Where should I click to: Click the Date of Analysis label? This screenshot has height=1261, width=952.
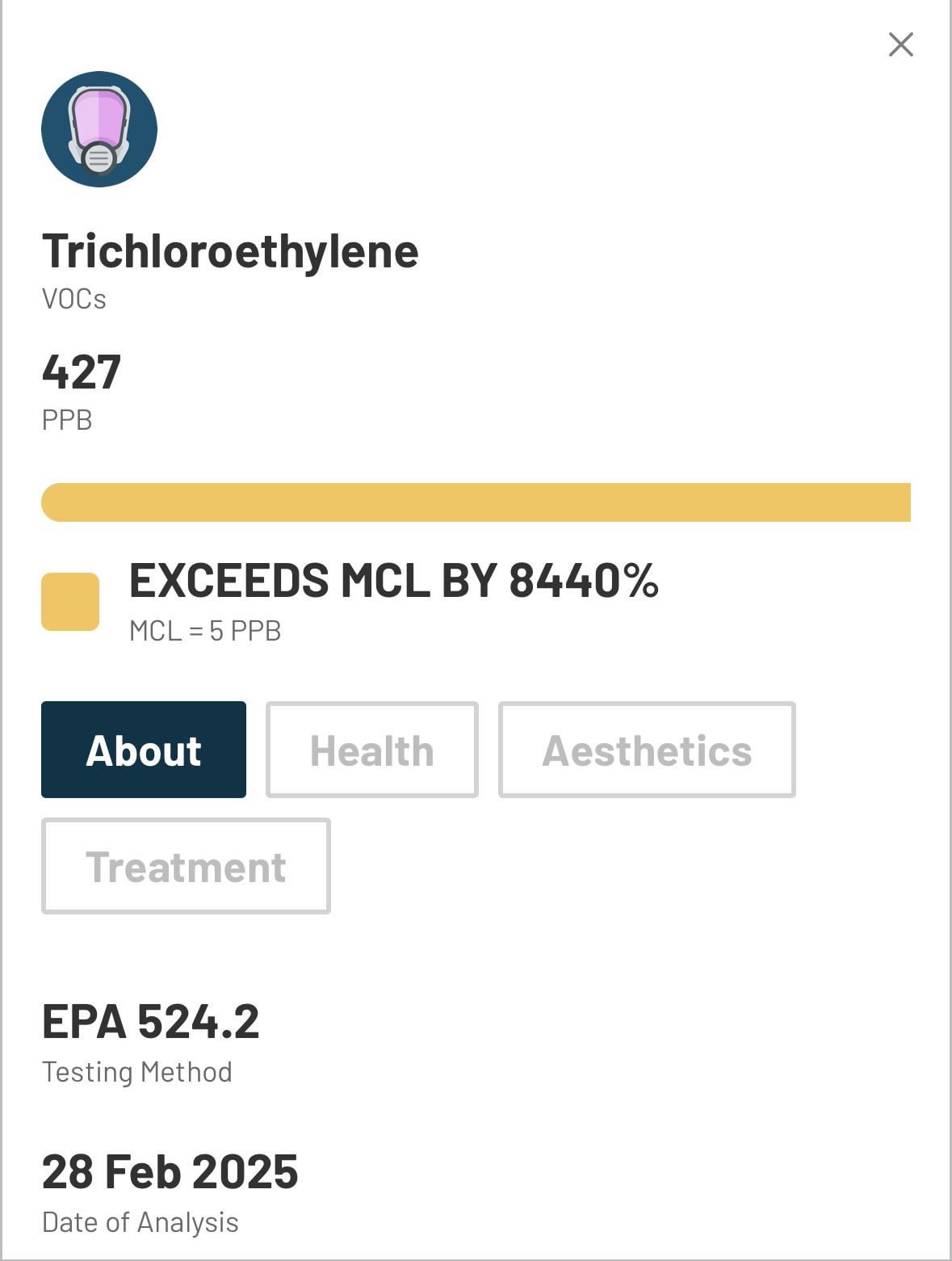[x=140, y=1222]
